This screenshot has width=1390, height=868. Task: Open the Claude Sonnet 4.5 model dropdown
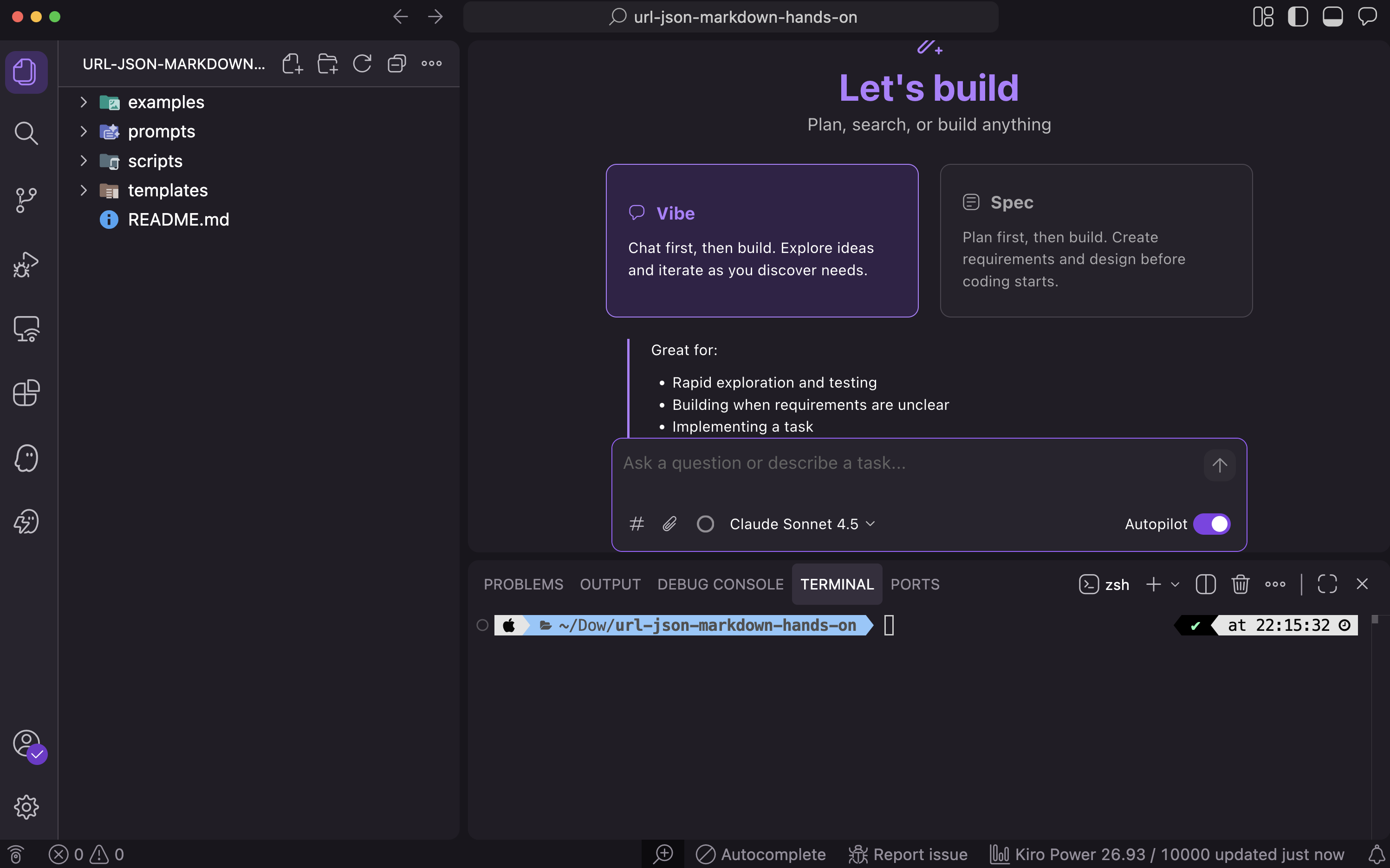(x=802, y=524)
